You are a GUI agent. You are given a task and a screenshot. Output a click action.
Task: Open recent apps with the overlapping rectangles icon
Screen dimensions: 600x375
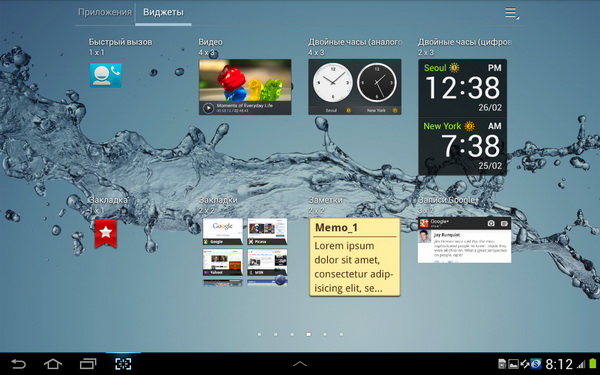(x=88, y=364)
